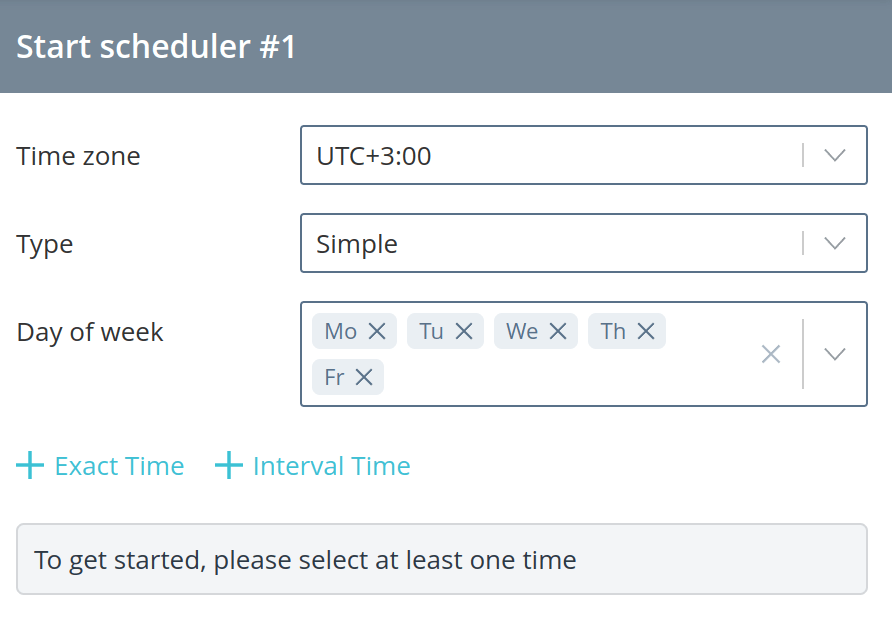Click the Start scheduler #1 header

pos(156,46)
